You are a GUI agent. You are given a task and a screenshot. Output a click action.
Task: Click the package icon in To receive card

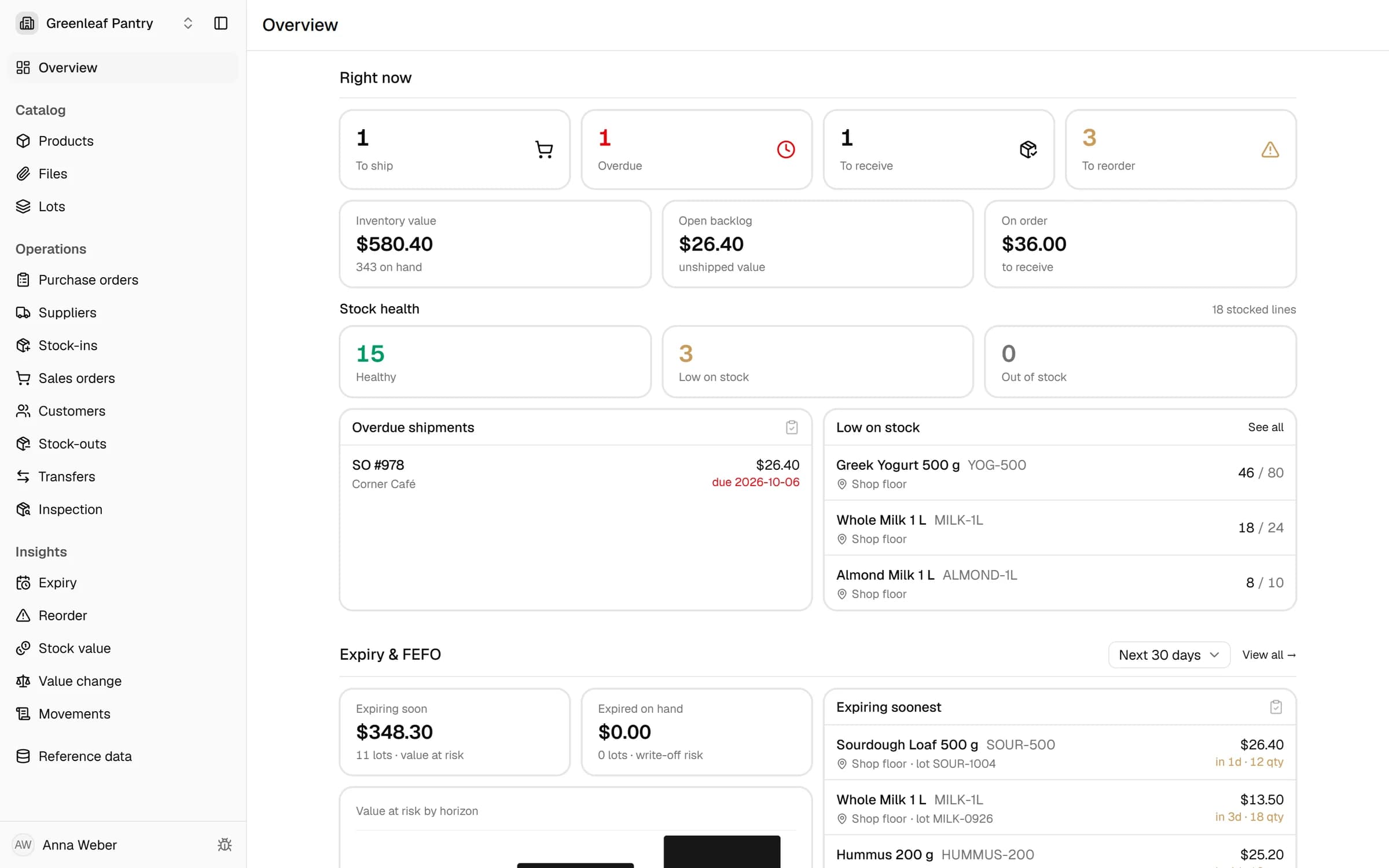click(x=1028, y=149)
